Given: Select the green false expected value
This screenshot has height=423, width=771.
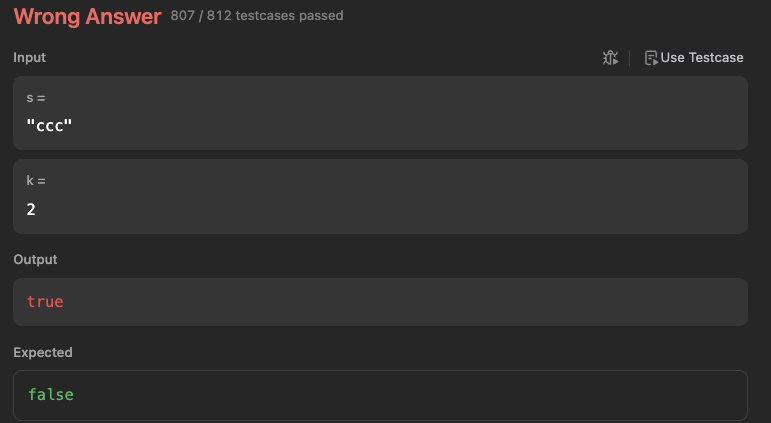Looking at the screenshot, I should pyautogui.click(x=51, y=394).
